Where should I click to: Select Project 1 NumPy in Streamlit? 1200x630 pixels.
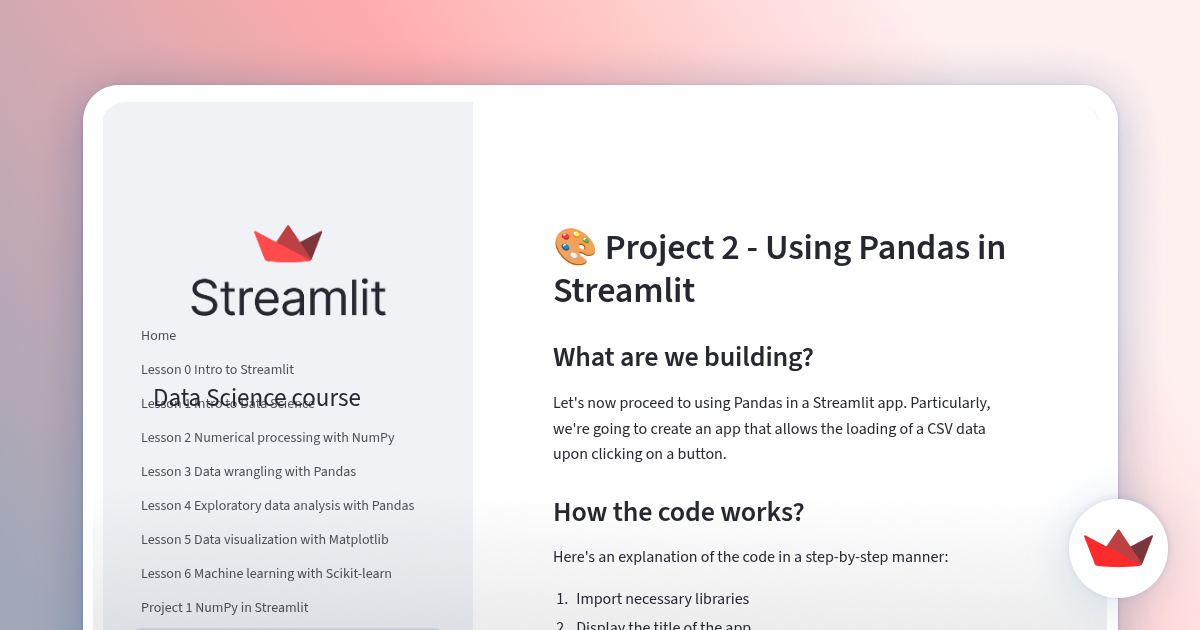point(224,607)
